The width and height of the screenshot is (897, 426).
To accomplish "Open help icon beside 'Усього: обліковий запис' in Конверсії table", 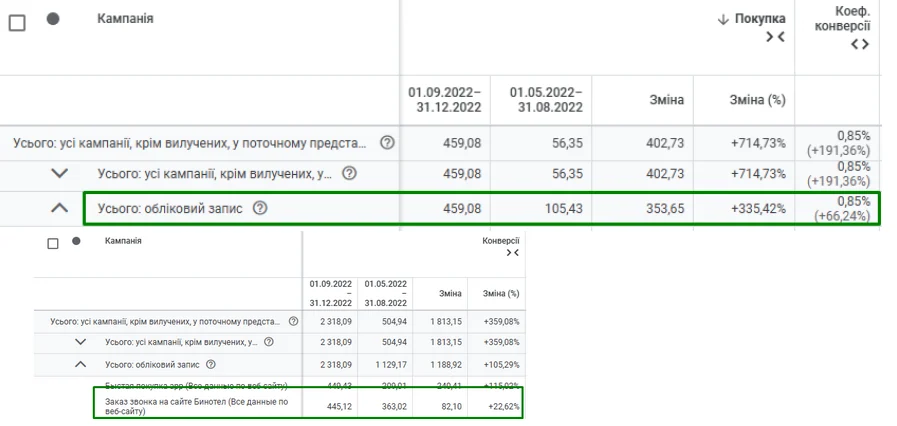I will pyautogui.click(x=211, y=364).
